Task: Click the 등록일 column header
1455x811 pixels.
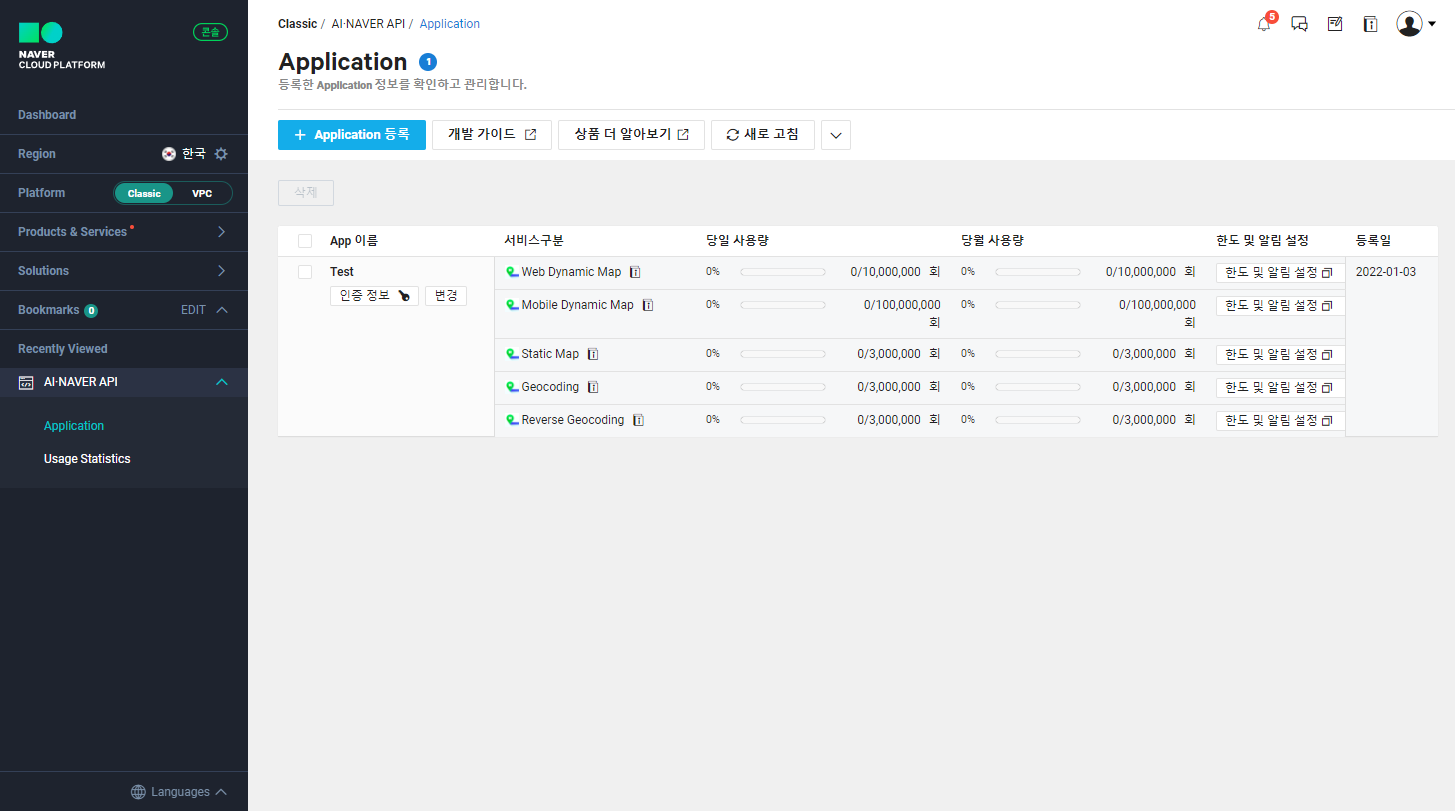Action: point(1373,241)
